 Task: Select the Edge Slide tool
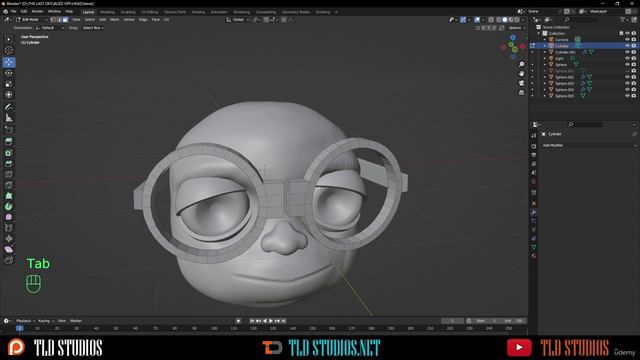(x=9, y=228)
